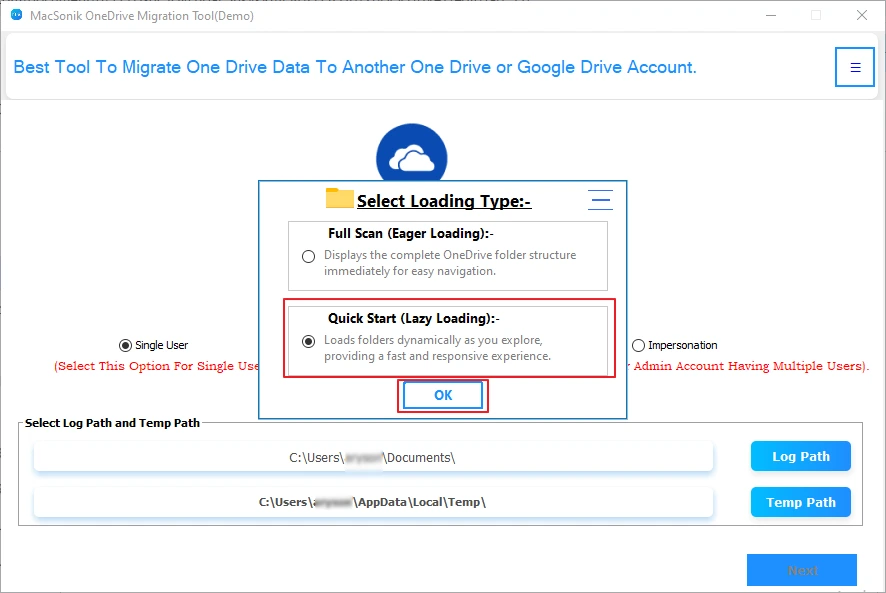The image size is (886, 593).
Task: Click the Temp Path button
Action: coord(801,502)
